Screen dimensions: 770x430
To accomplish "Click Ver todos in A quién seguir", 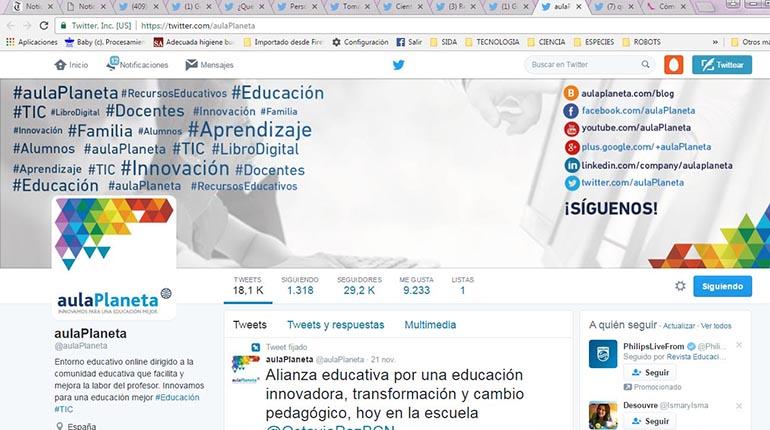I will point(716,326).
